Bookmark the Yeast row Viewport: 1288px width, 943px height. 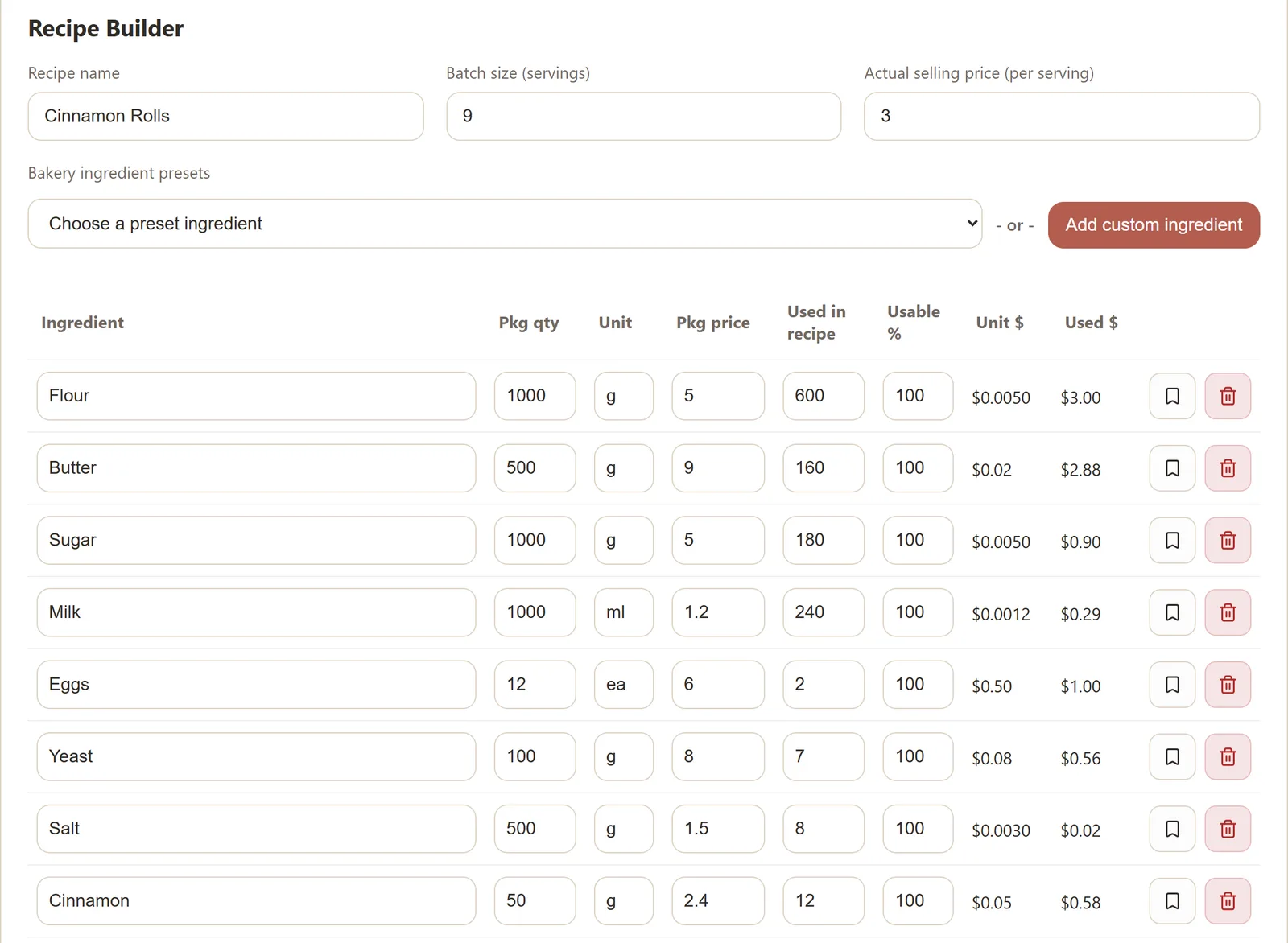coord(1172,756)
